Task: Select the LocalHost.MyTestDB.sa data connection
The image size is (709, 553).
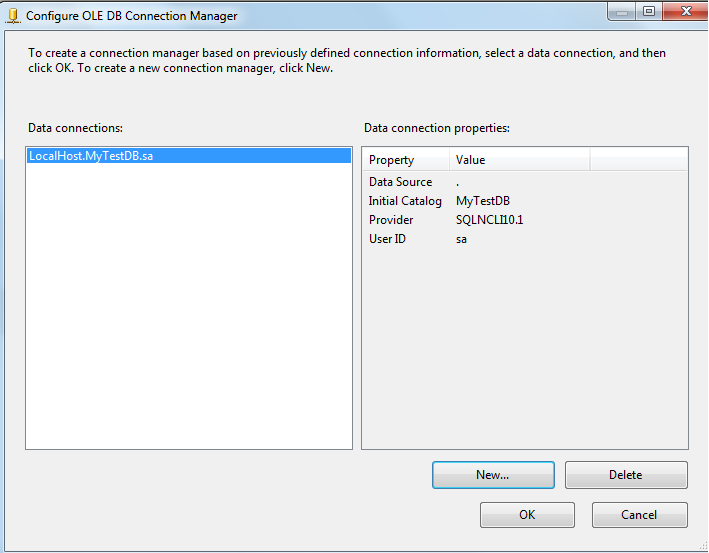Action: (x=91, y=157)
